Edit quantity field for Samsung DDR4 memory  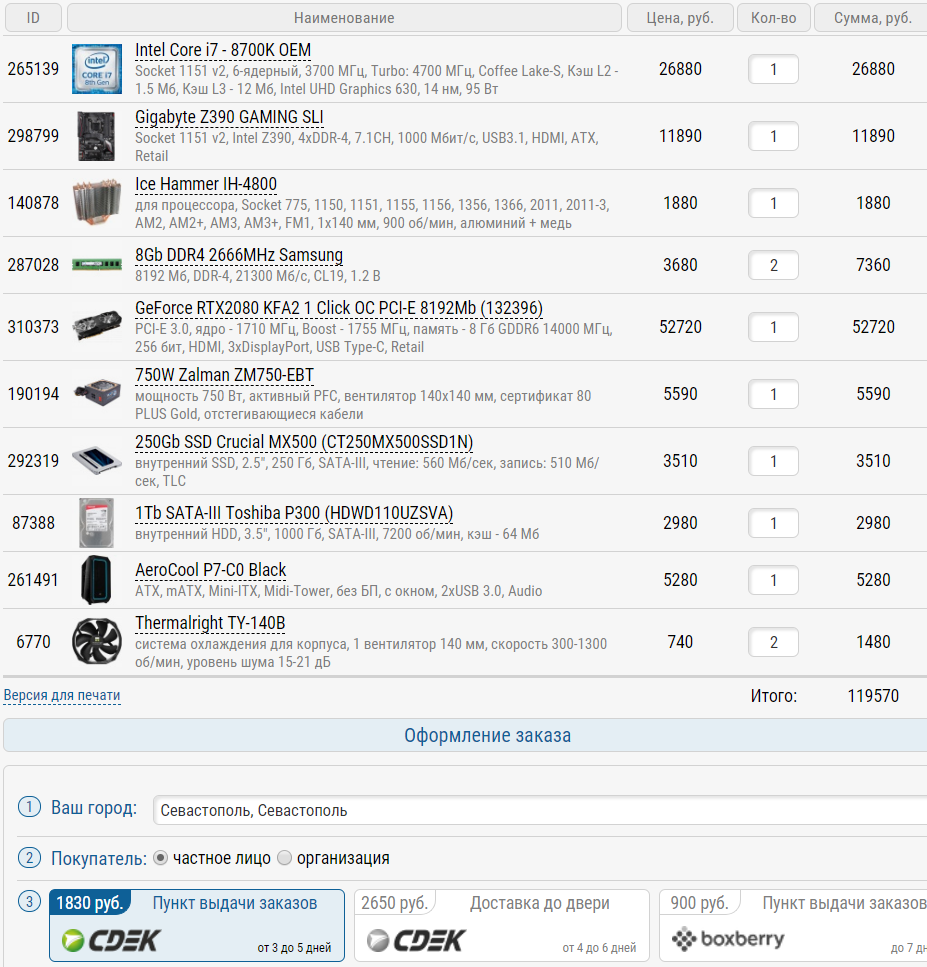click(773, 265)
